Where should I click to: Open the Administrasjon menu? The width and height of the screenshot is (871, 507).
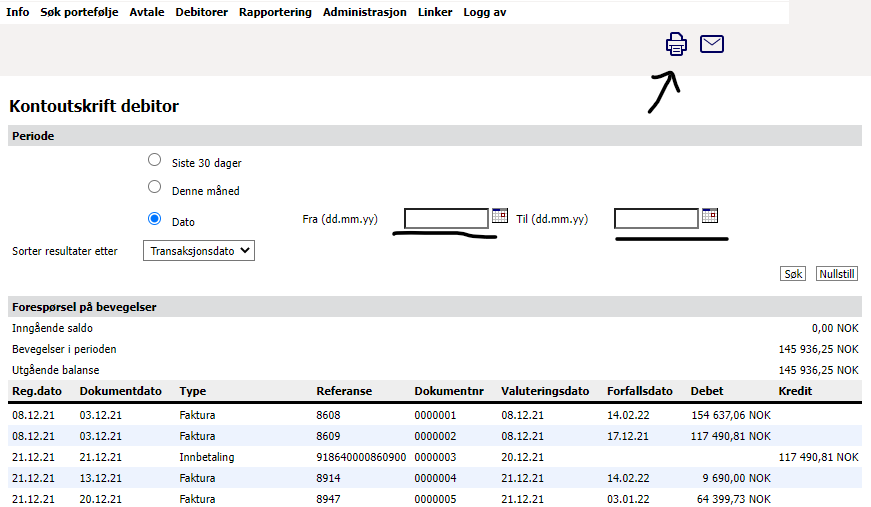coord(364,12)
